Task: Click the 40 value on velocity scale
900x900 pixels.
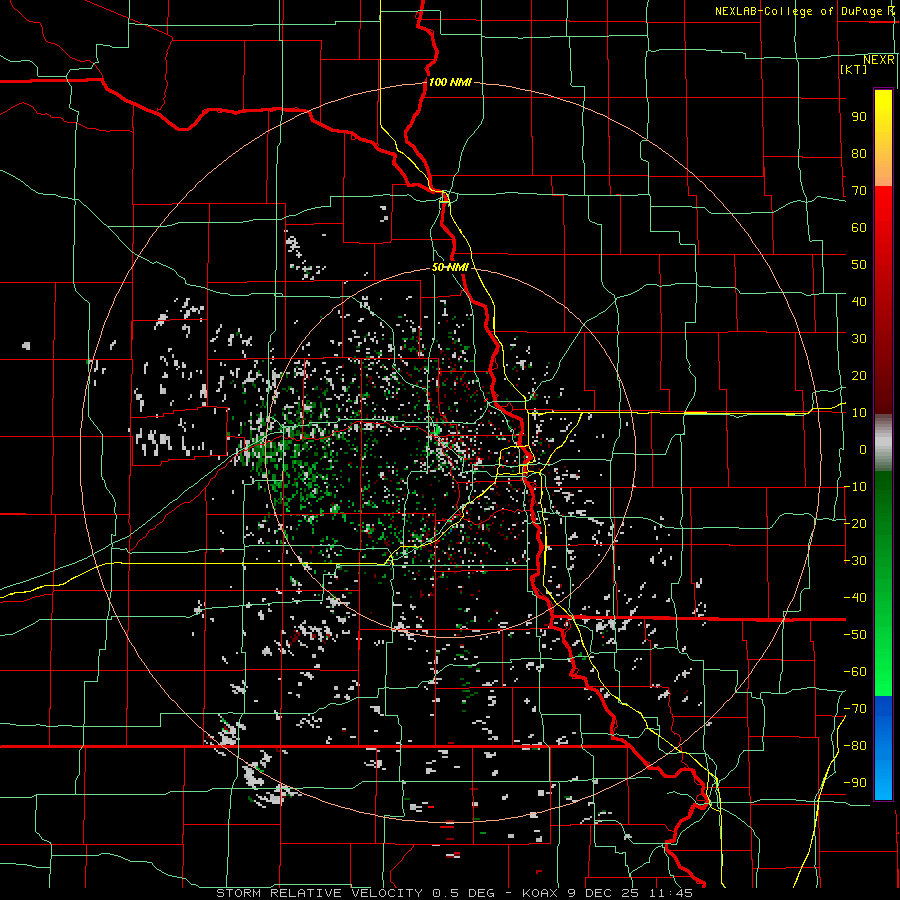Action: [x=859, y=302]
